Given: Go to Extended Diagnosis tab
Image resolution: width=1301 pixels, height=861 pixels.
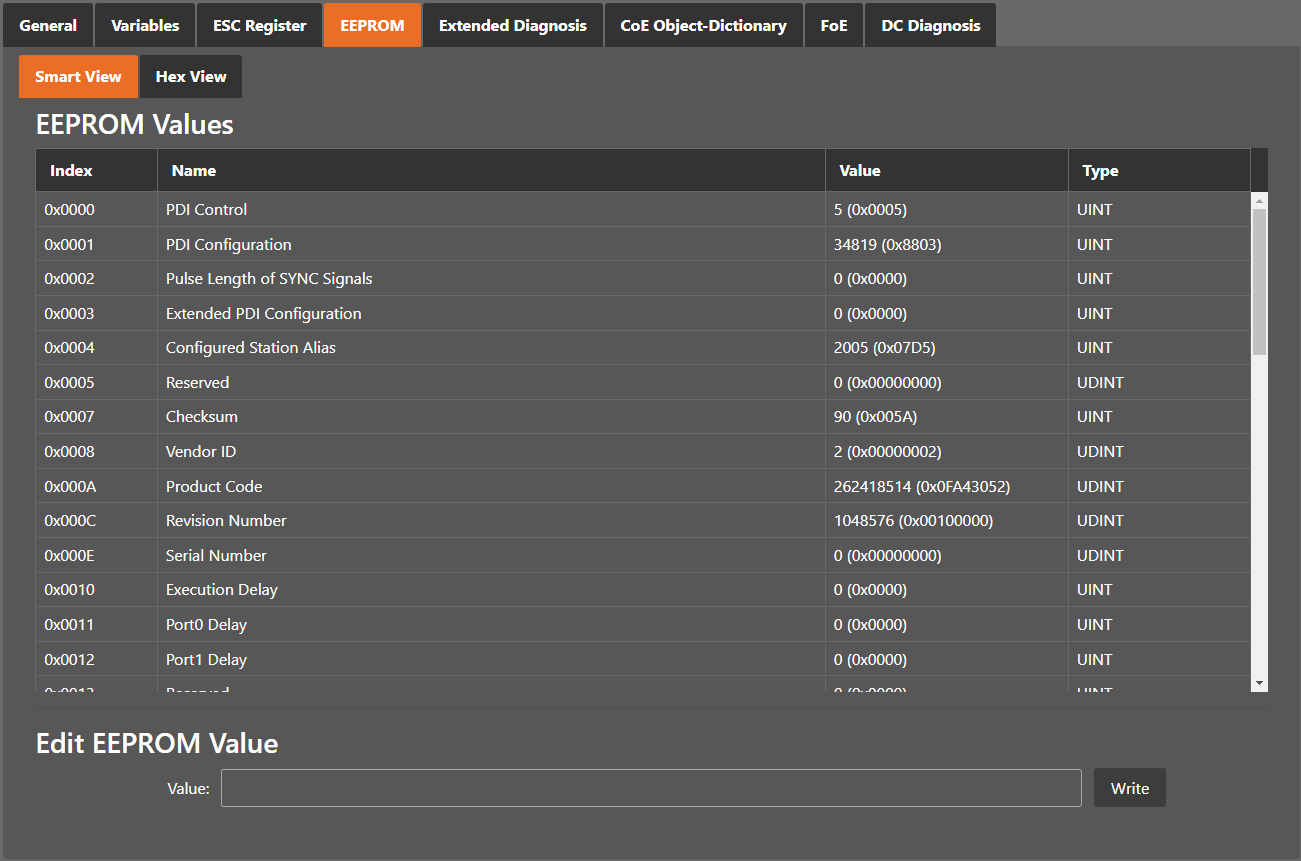Looking at the screenshot, I should (512, 25).
